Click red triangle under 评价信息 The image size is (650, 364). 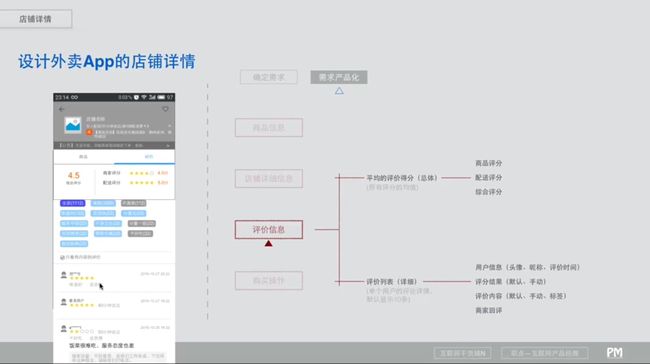tap(269, 243)
